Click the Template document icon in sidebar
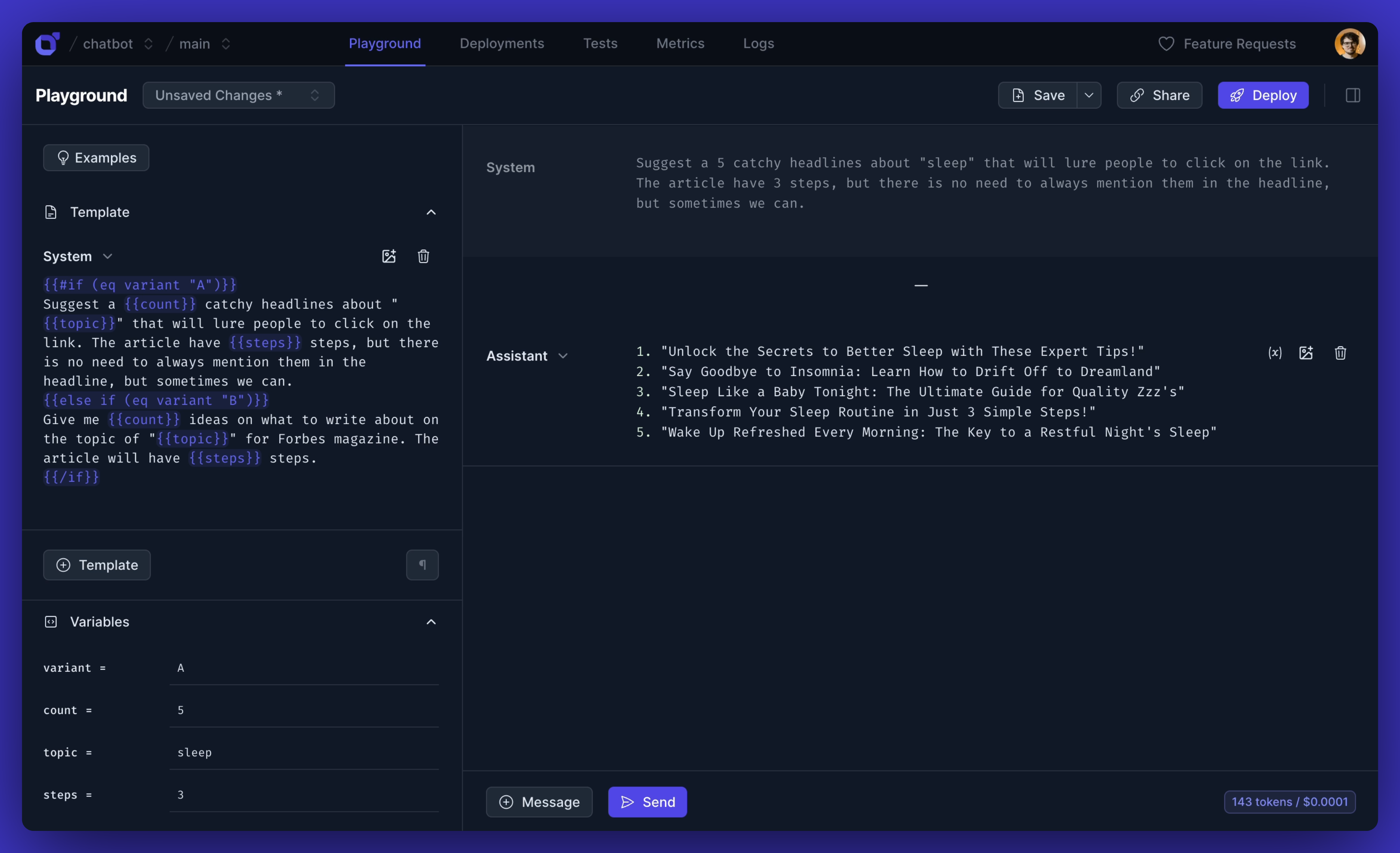The height and width of the screenshot is (853, 1400). click(x=51, y=211)
